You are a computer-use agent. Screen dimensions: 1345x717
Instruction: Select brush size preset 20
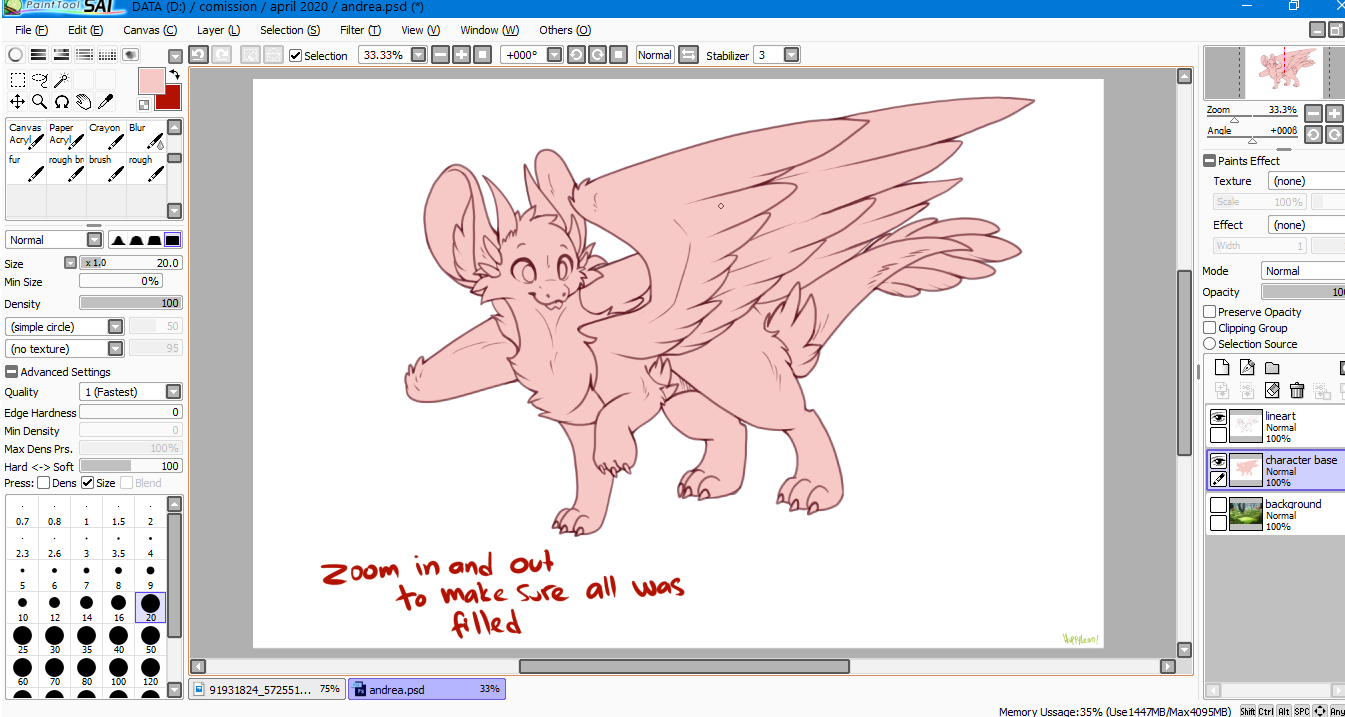[x=150, y=607]
